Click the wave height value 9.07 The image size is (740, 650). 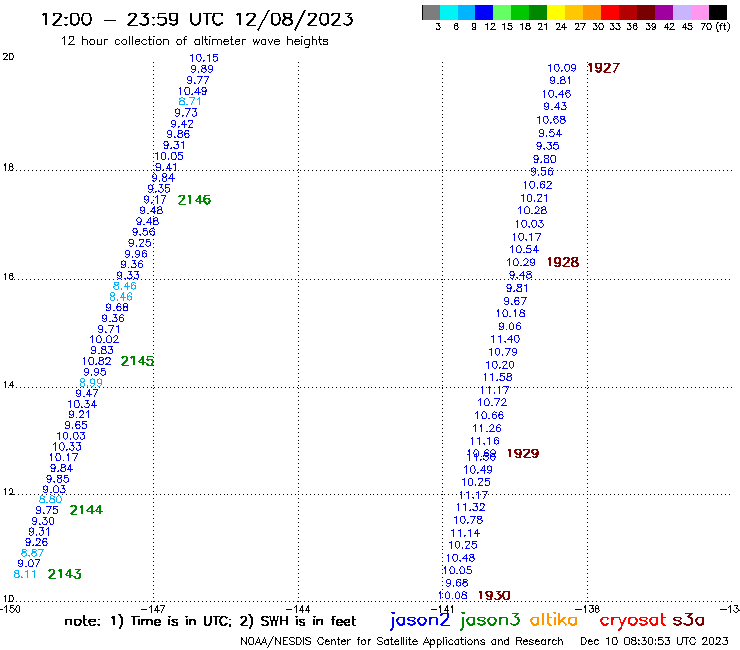[29, 563]
